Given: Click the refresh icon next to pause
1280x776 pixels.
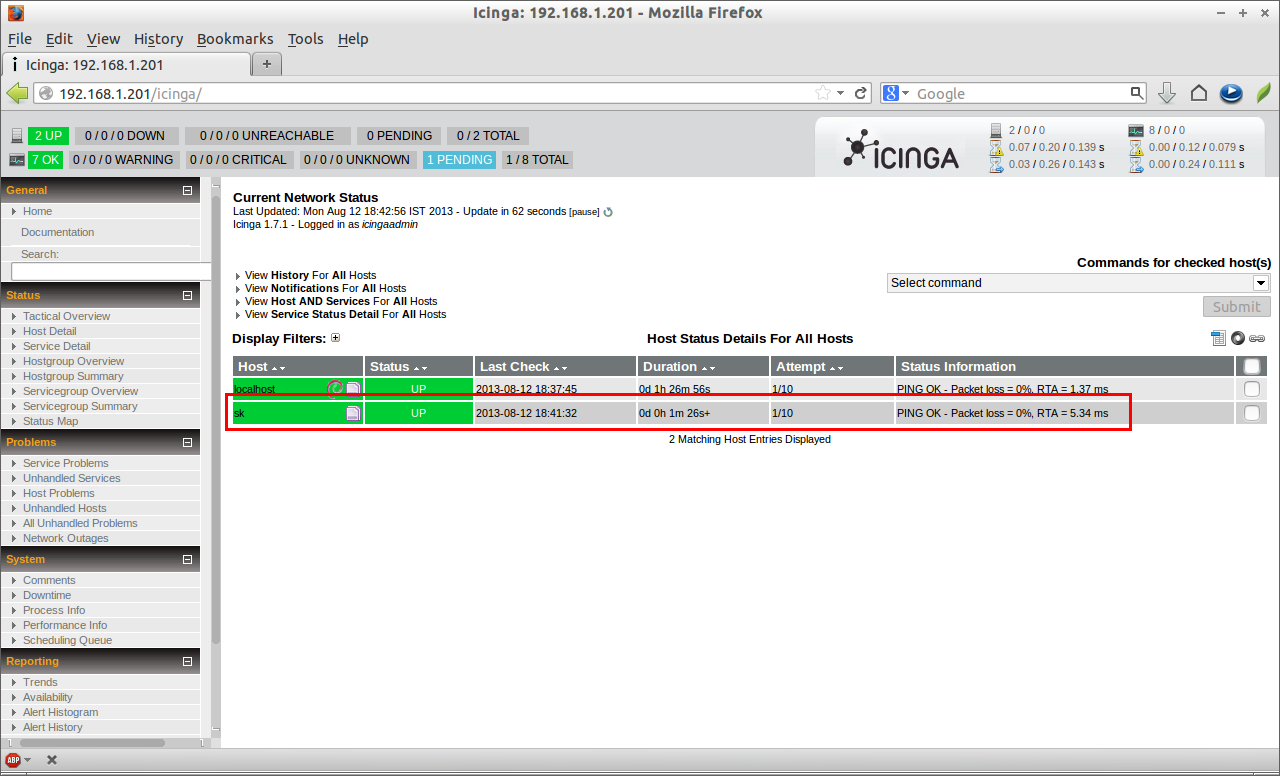Looking at the screenshot, I should click(608, 212).
